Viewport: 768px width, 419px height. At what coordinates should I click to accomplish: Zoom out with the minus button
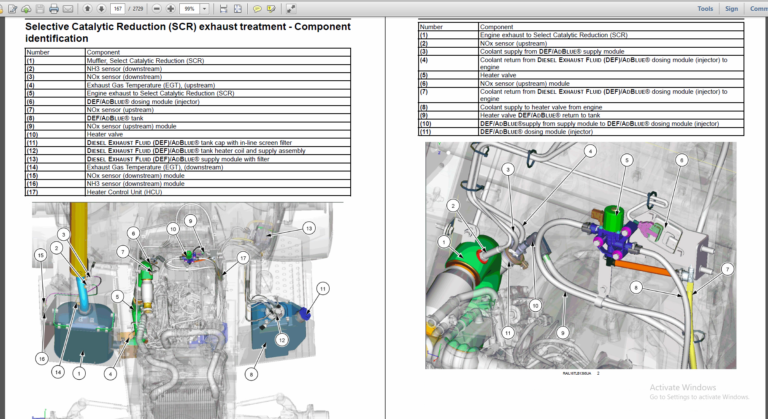tap(157, 9)
